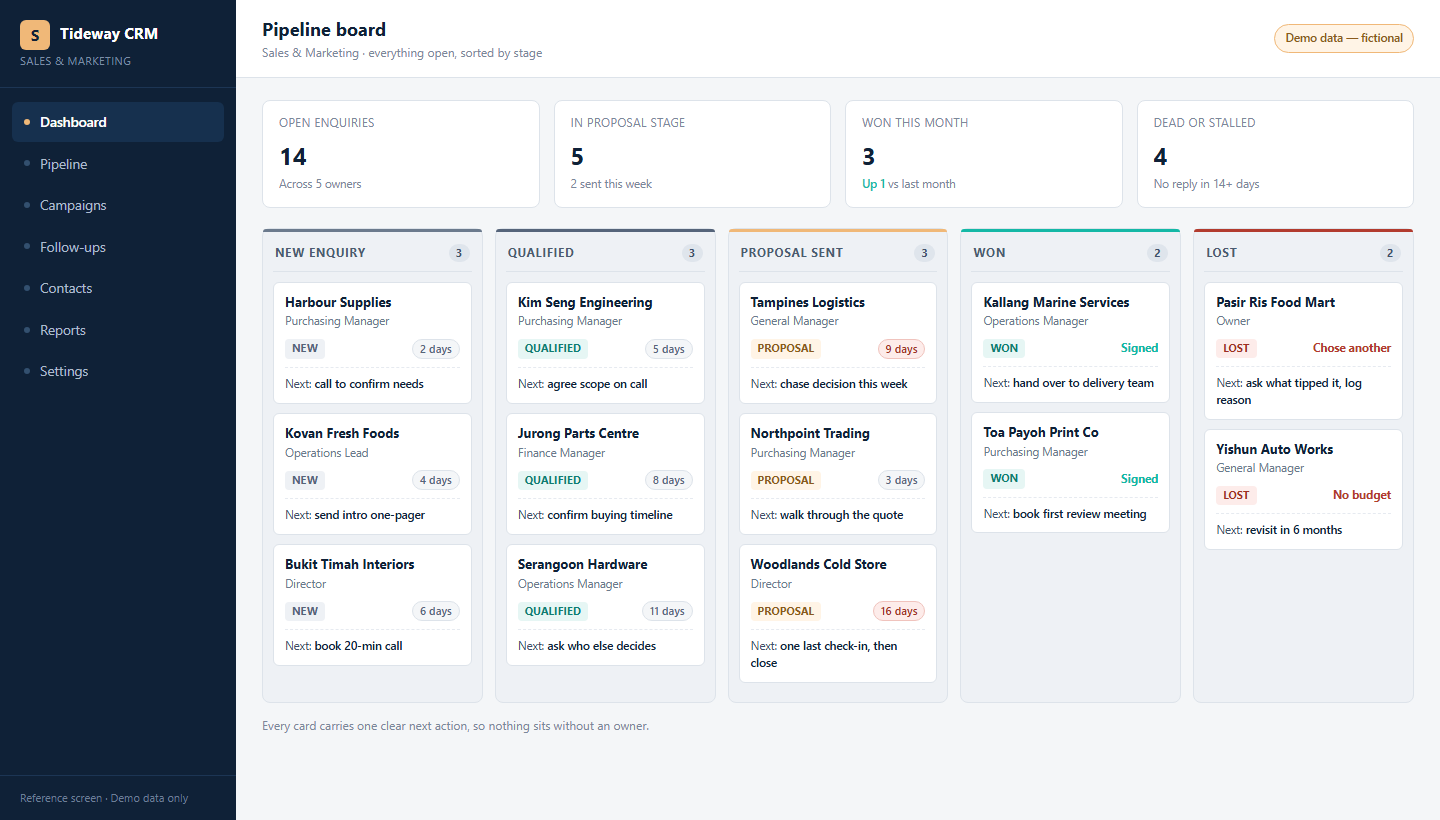Viewport: 1440px width, 820px height.
Task: Open the Contacts section
Action: 118,288
